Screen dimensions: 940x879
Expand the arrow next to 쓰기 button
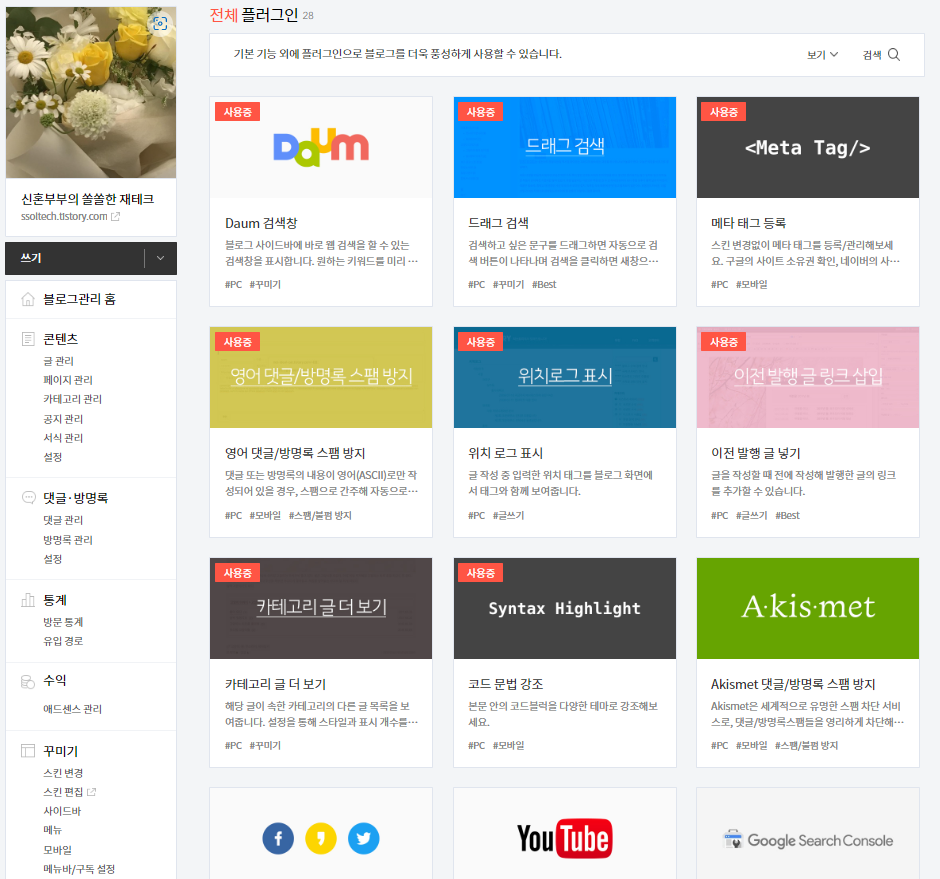click(160, 258)
